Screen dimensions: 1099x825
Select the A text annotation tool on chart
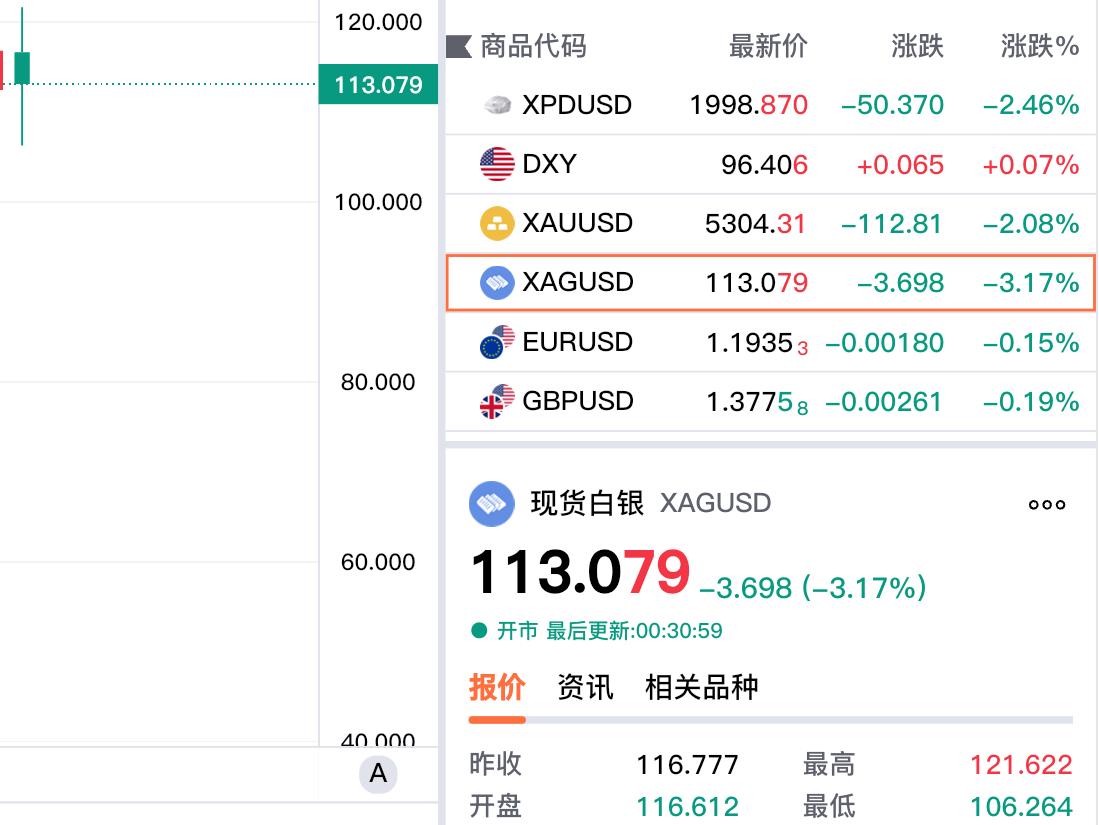pyautogui.click(x=377, y=774)
